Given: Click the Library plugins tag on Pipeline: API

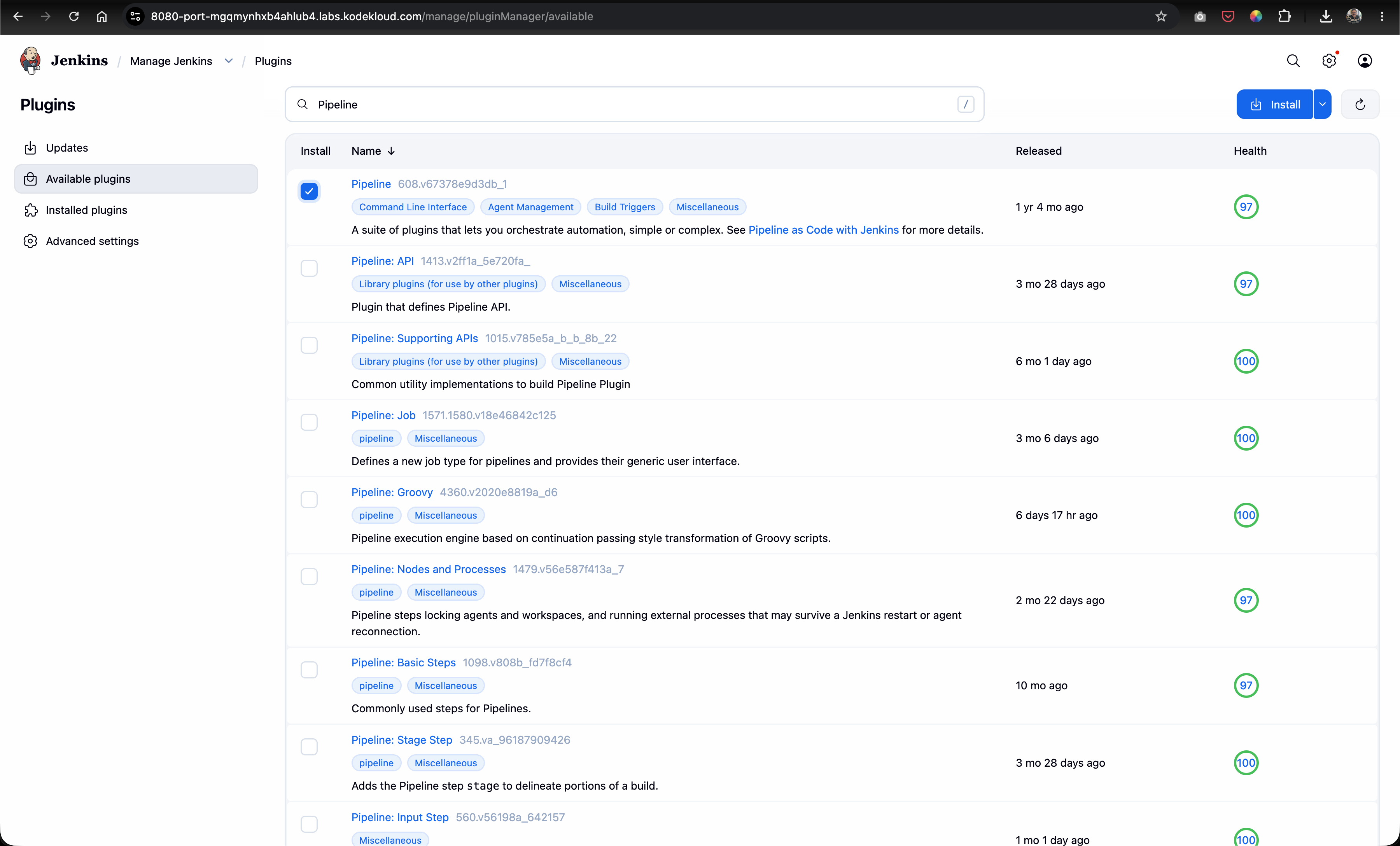Looking at the screenshot, I should tap(448, 284).
